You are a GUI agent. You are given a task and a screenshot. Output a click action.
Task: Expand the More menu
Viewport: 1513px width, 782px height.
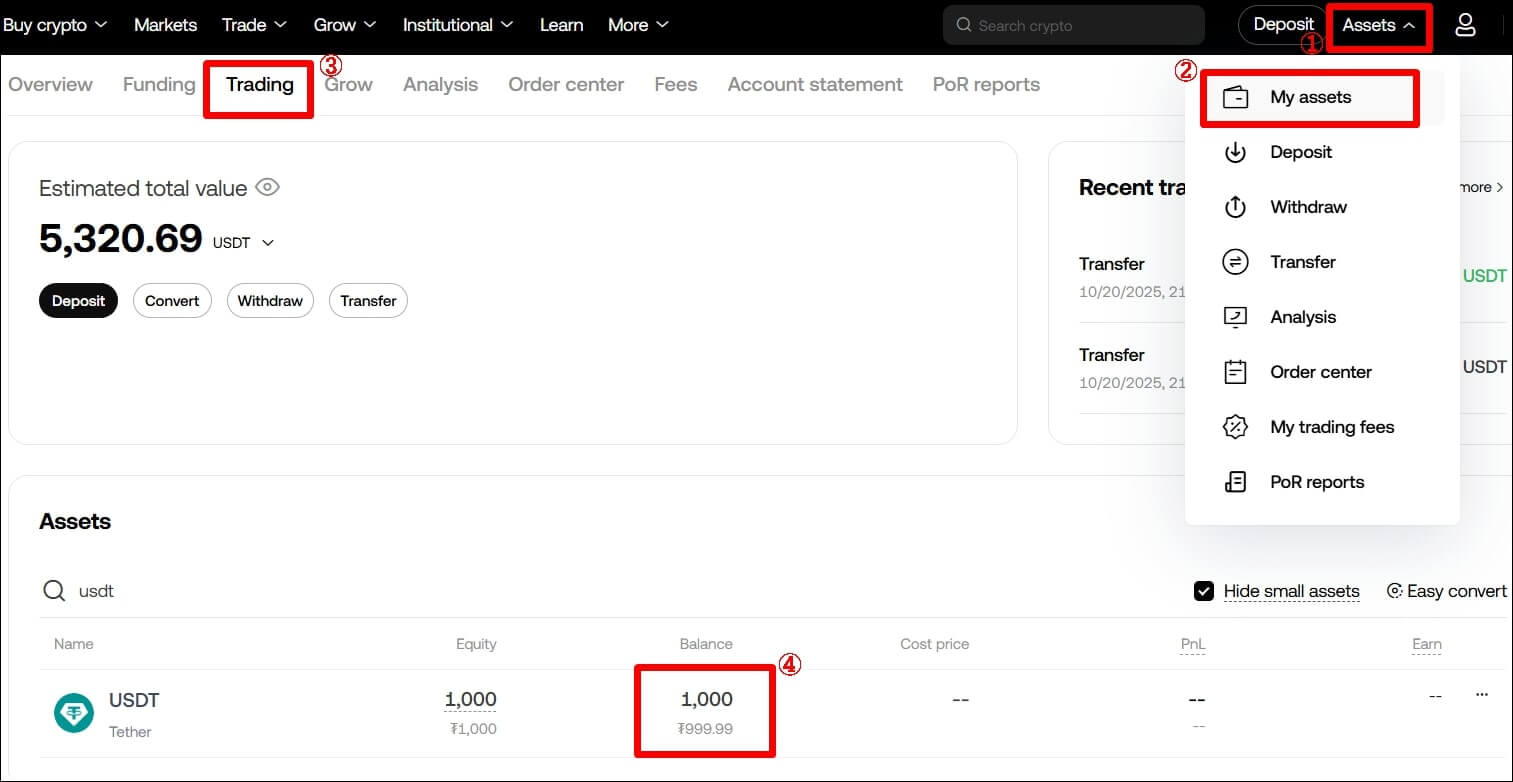[638, 25]
